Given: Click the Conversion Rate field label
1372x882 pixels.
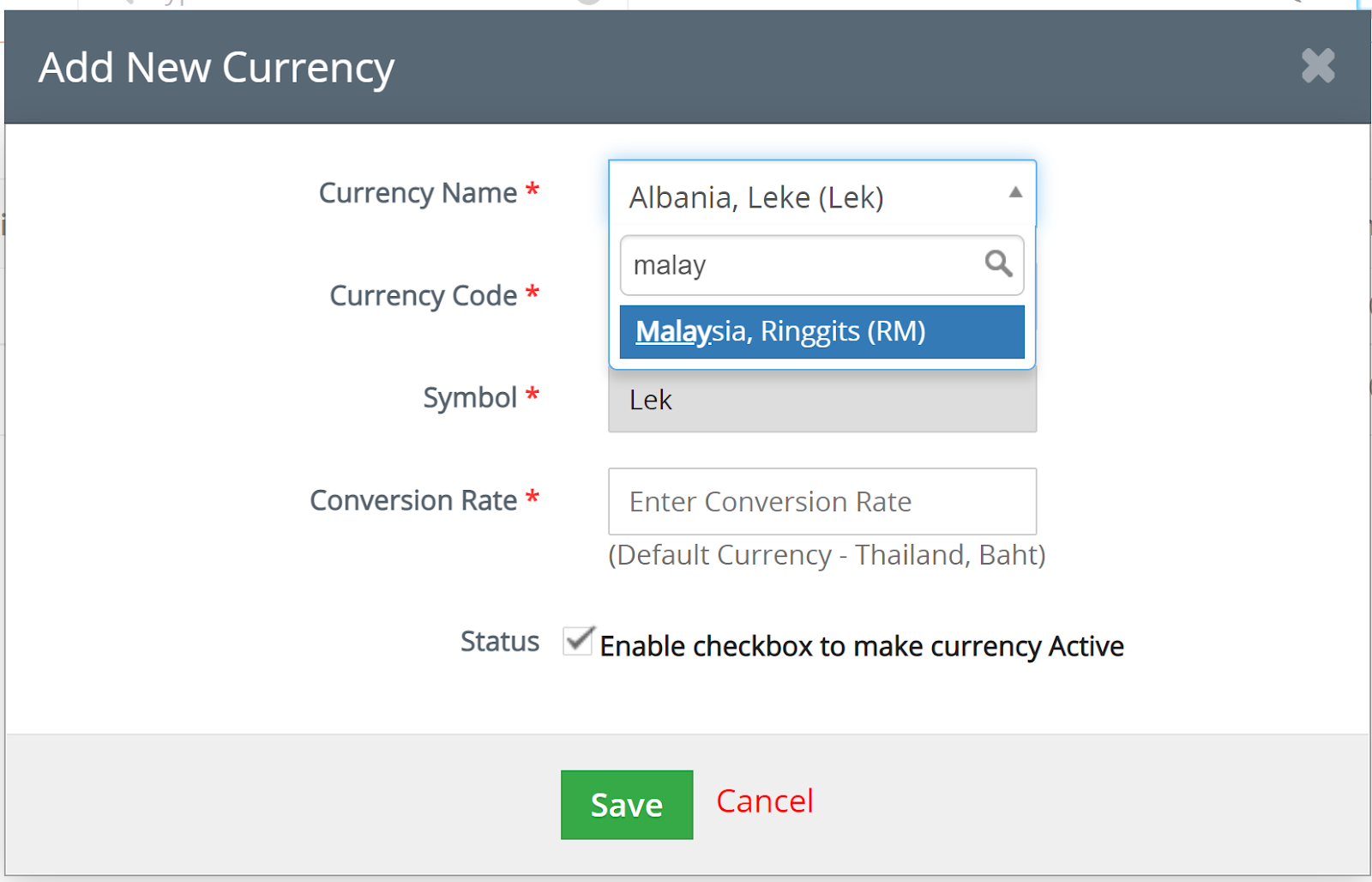Looking at the screenshot, I should click(x=413, y=500).
